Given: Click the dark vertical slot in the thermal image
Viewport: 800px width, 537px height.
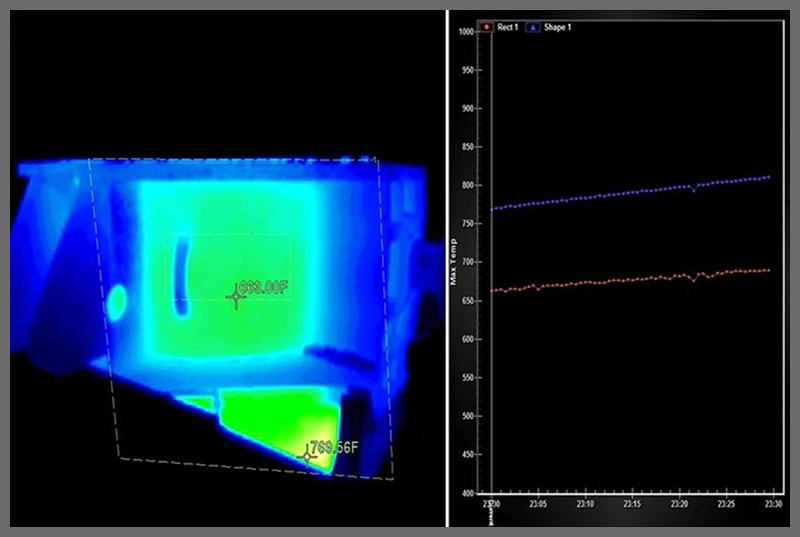Looking at the screenshot, I should [x=181, y=274].
